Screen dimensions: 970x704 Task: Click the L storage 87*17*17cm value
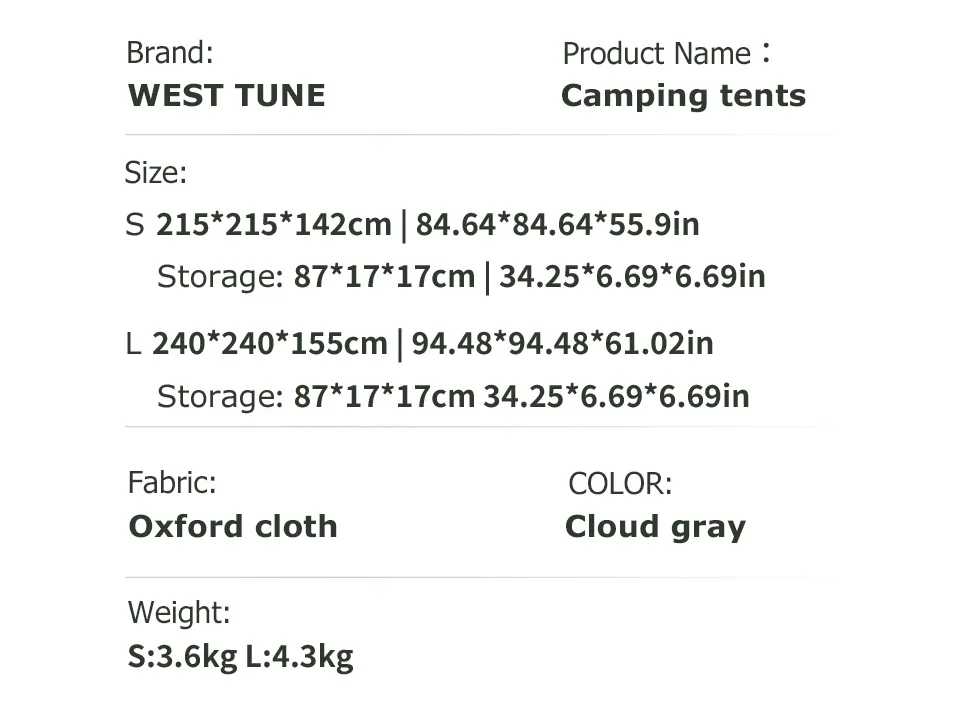[x=384, y=397]
